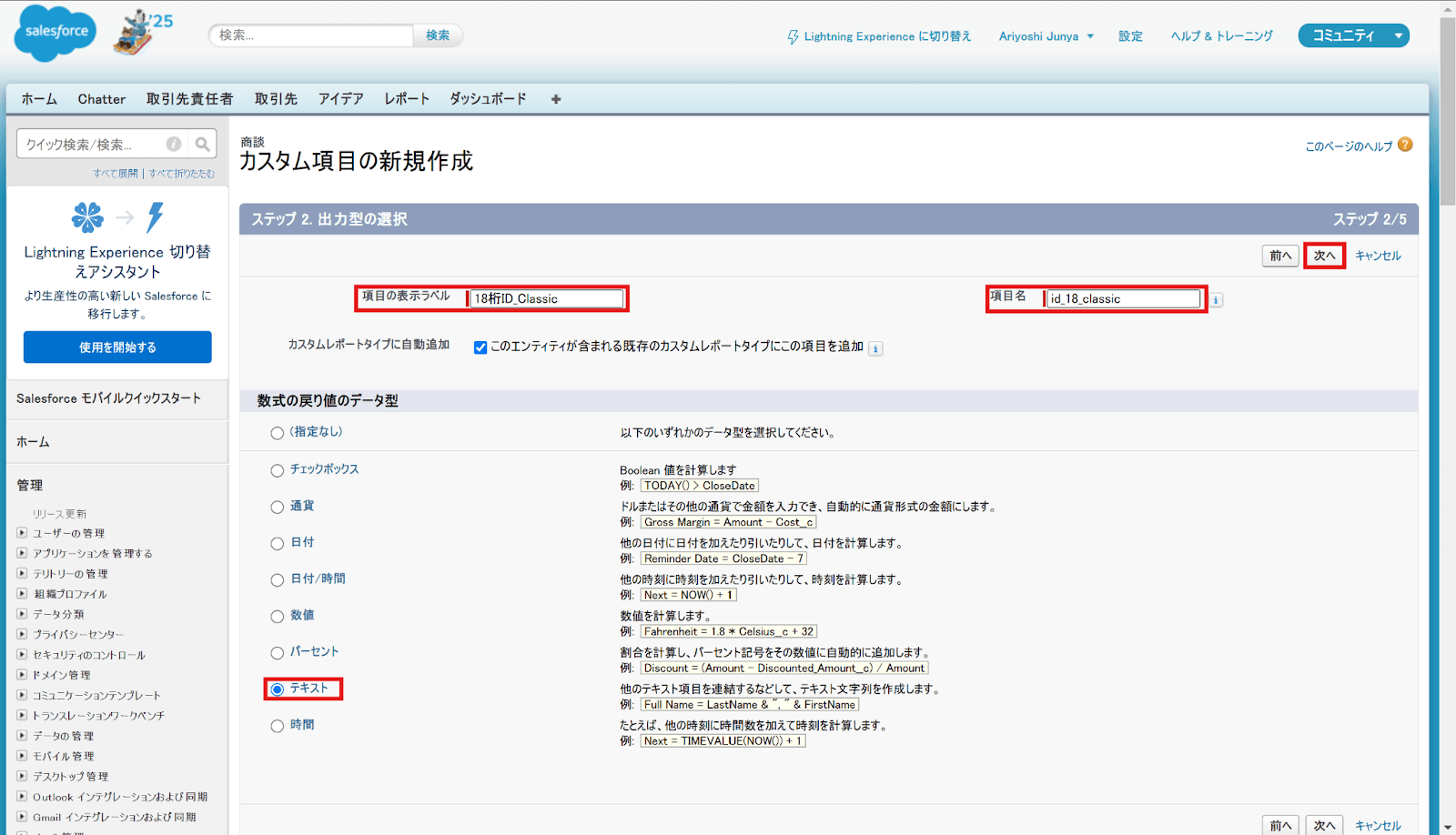
Task: Switch to the Chatter tab
Action: [101, 99]
